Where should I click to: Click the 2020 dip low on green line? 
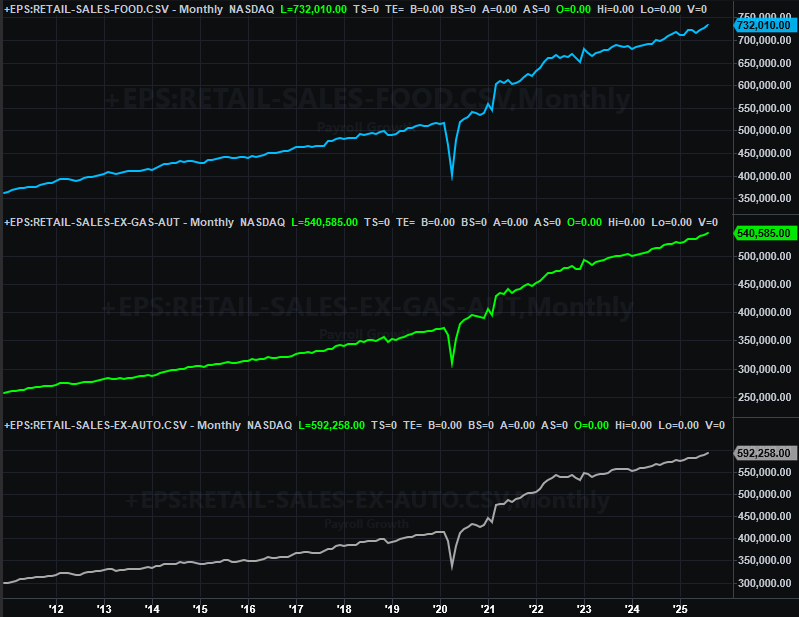pos(452,365)
